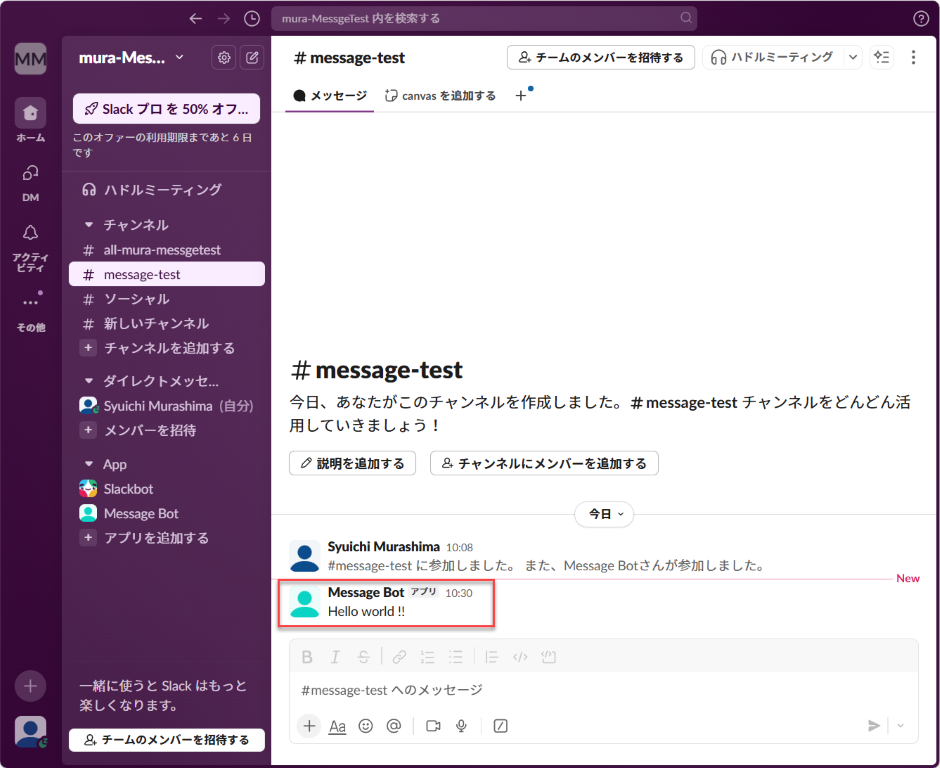
Task: Open the emoji picker
Action: (x=366, y=726)
